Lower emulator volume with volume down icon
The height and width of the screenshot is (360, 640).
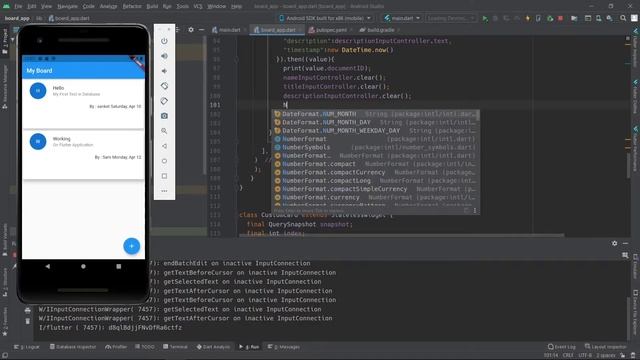(164, 71)
